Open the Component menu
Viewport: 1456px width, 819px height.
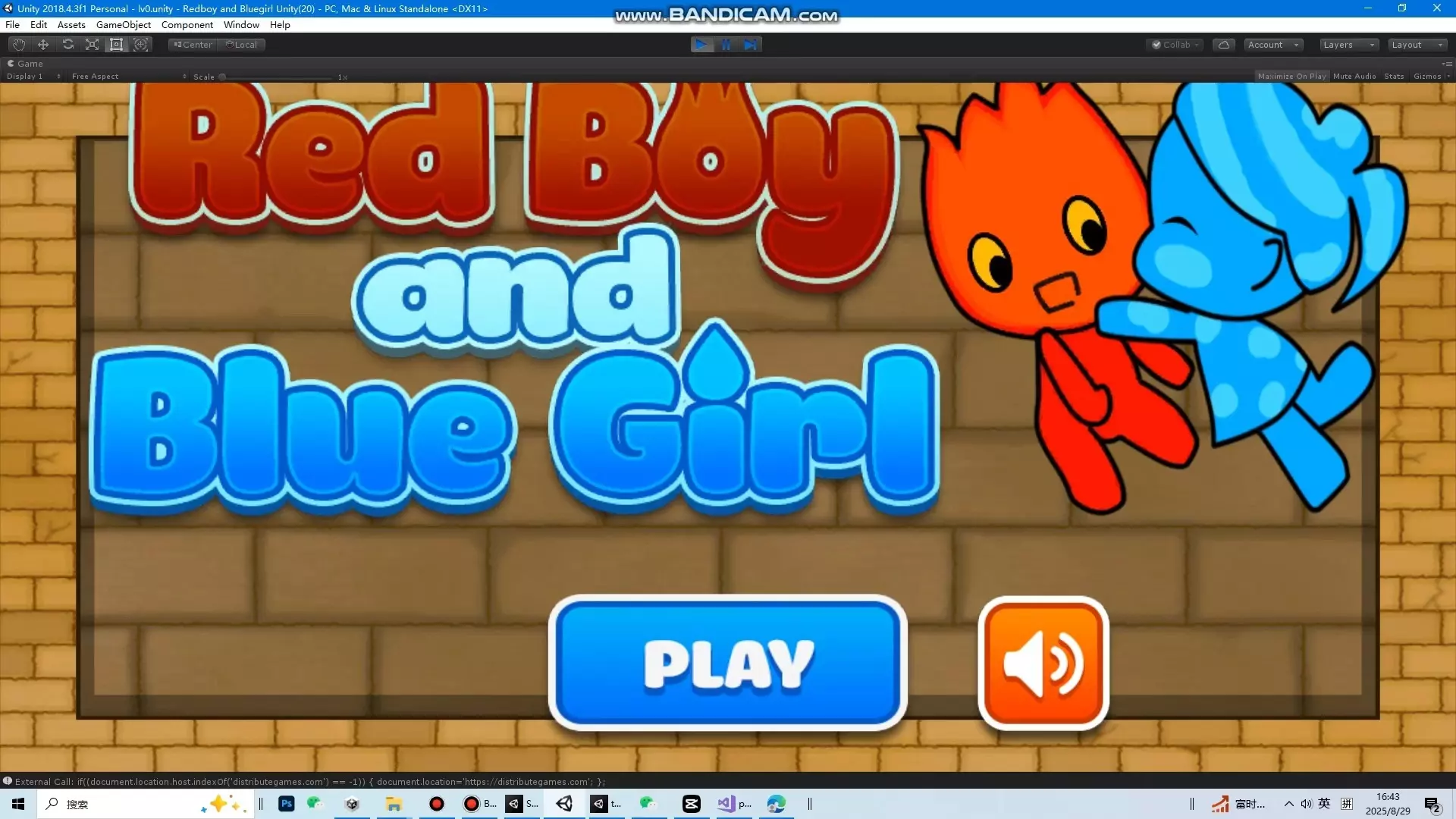(x=187, y=25)
